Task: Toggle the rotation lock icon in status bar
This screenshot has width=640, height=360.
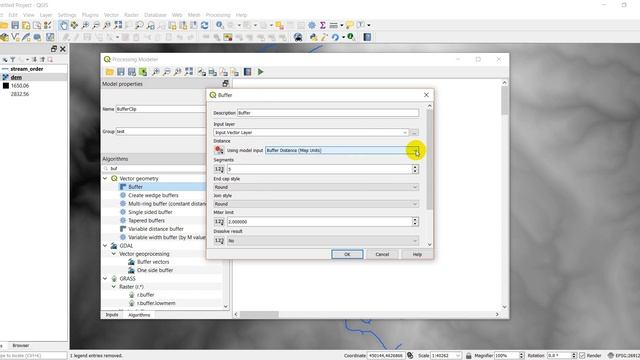Action: [x=469, y=356]
